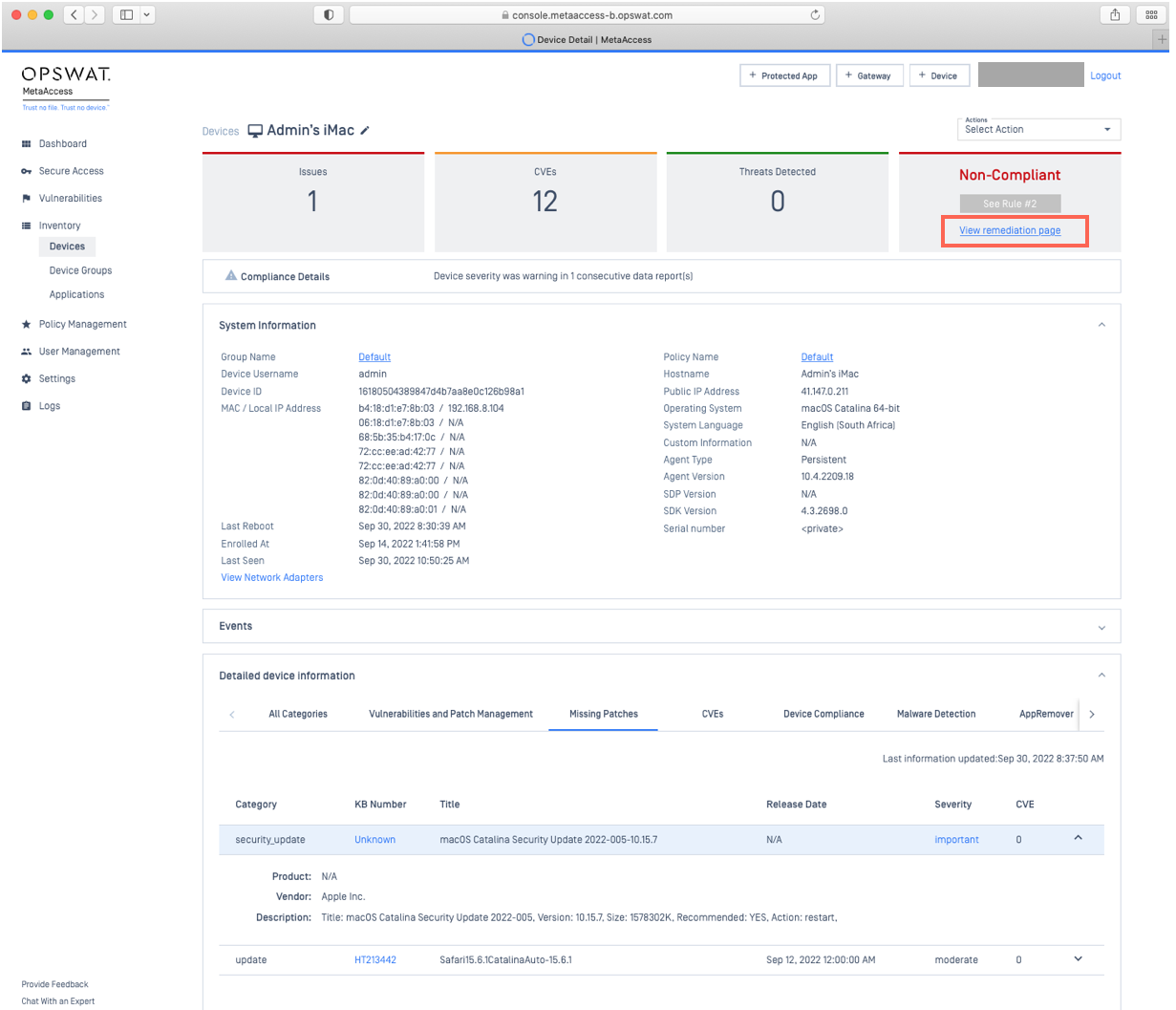This screenshot has height=1010, width=1176.
Task: Click the Compliance Details warning icon
Action: tap(231, 275)
